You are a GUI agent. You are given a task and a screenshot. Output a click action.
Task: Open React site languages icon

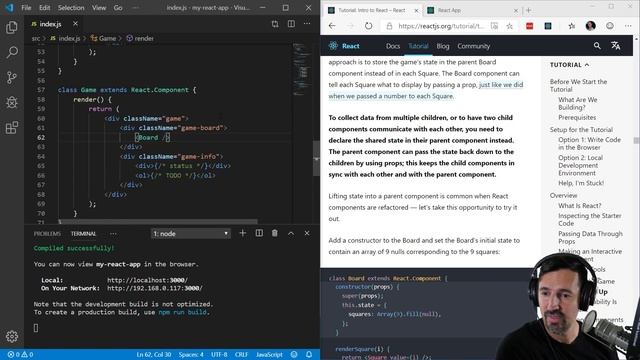coord(616,46)
